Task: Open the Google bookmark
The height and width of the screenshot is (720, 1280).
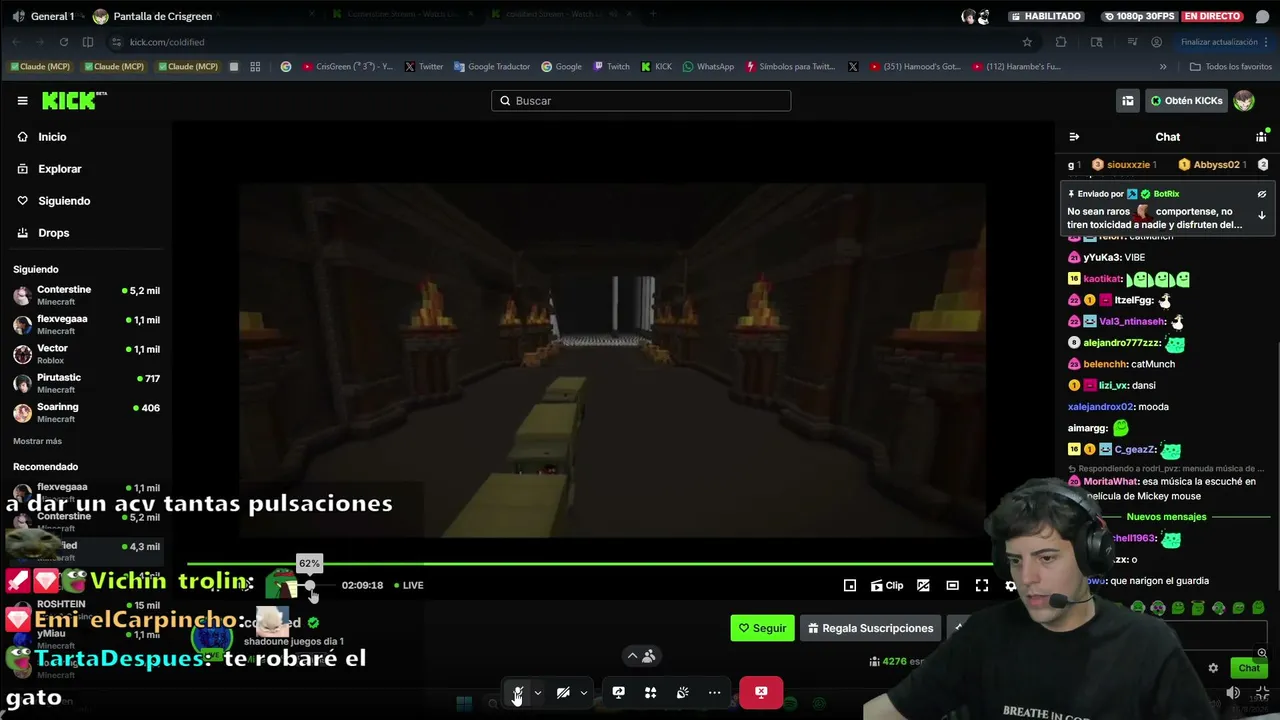Action: coord(562,67)
